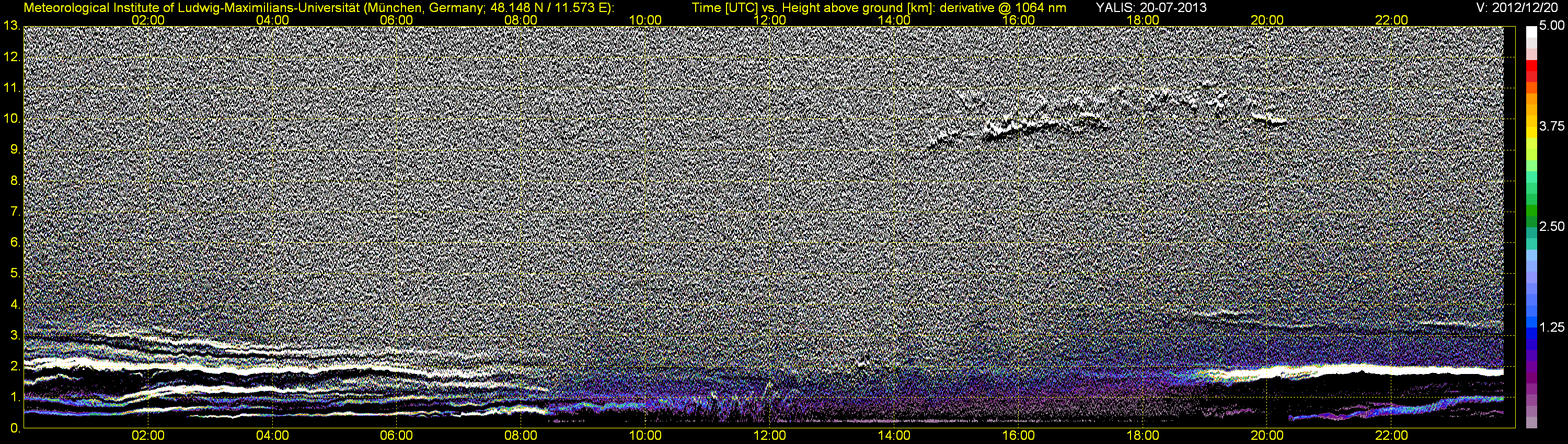
Task: Click the height label "8." on the left axis
Action: coord(15,181)
